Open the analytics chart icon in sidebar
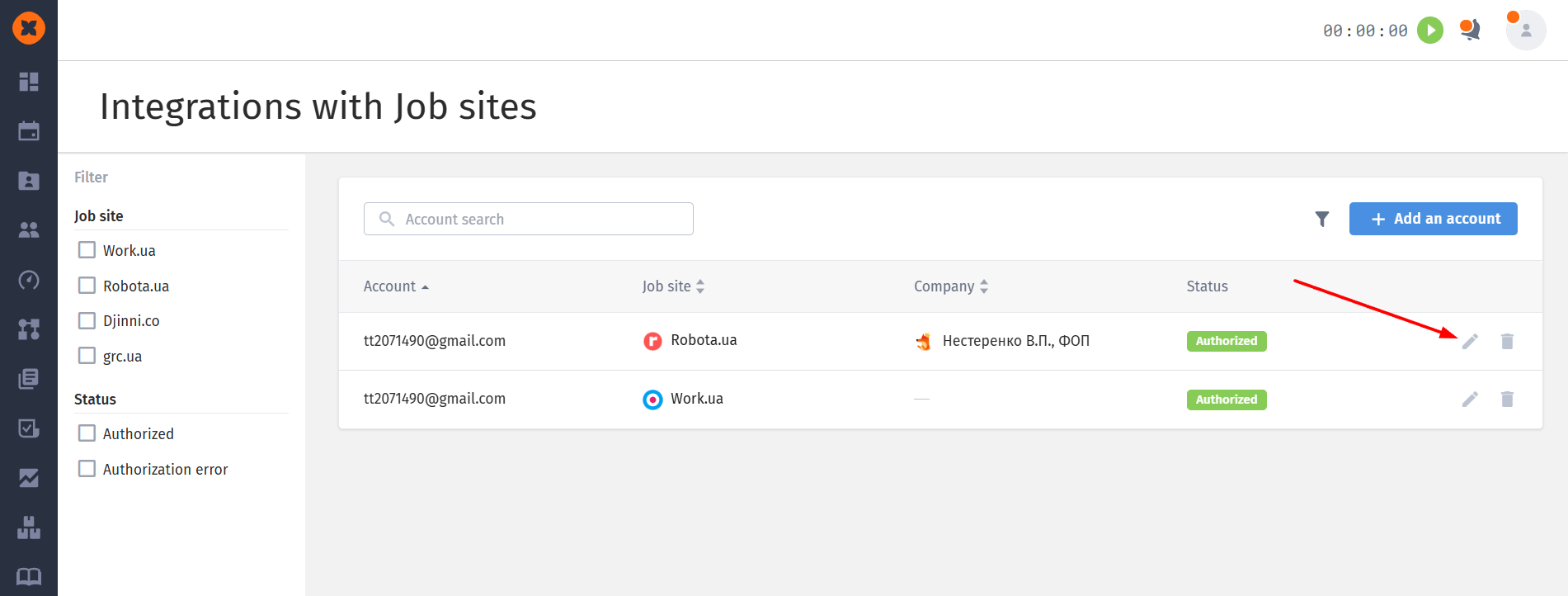The height and width of the screenshot is (596, 1568). (x=29, y=478)
